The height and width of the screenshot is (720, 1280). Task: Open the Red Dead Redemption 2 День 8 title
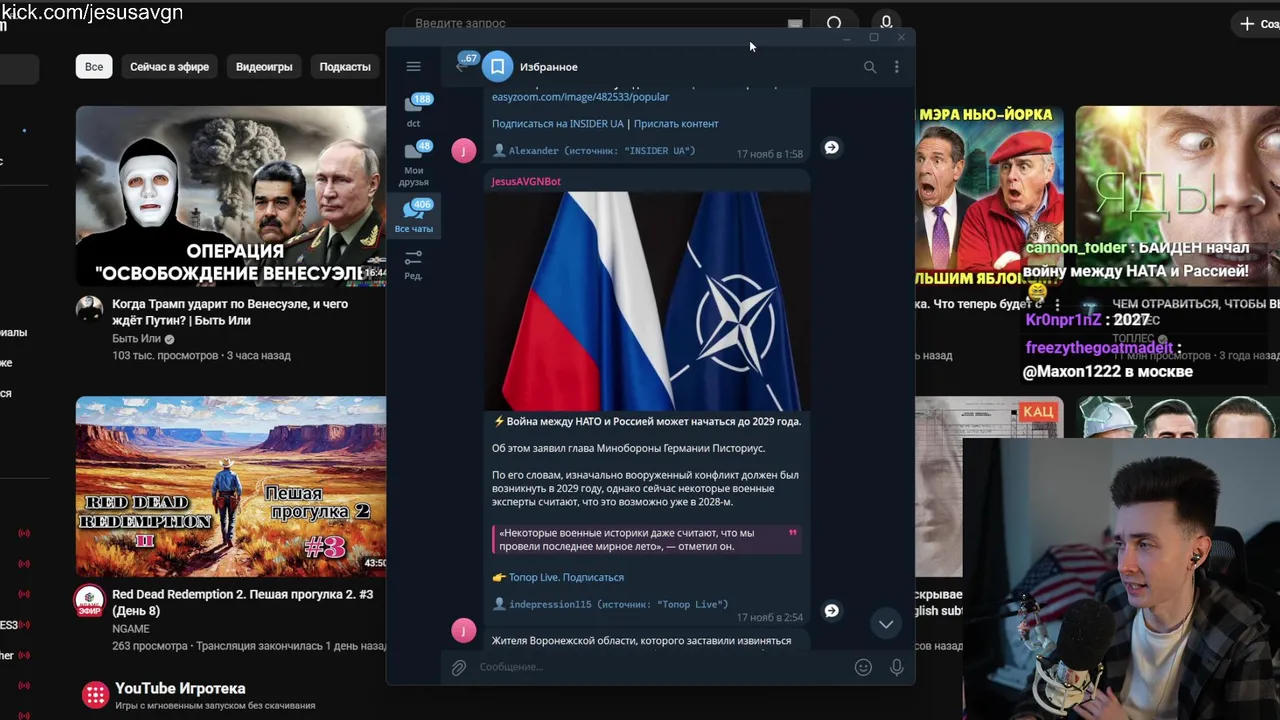point(242,602)
